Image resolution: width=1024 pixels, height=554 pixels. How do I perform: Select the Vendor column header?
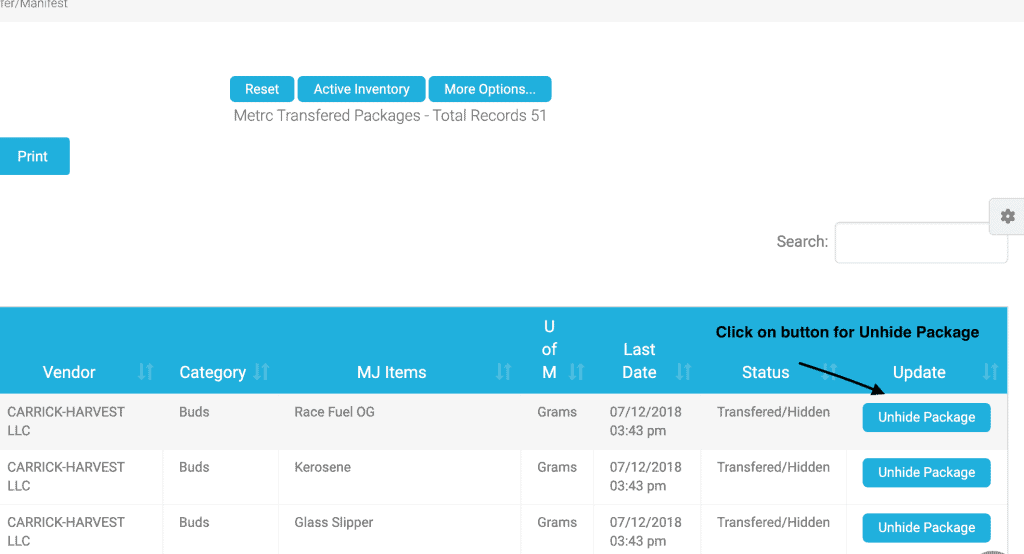69,372
